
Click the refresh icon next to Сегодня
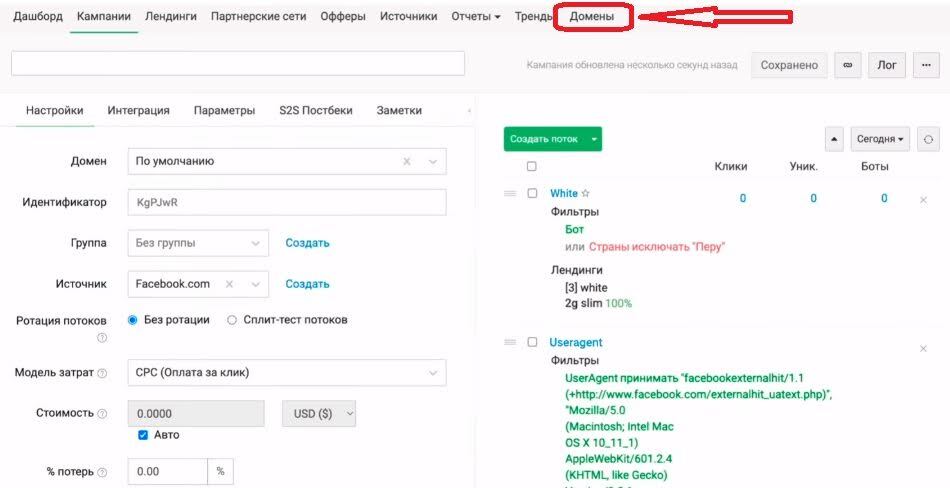click(x=928, y=139)
